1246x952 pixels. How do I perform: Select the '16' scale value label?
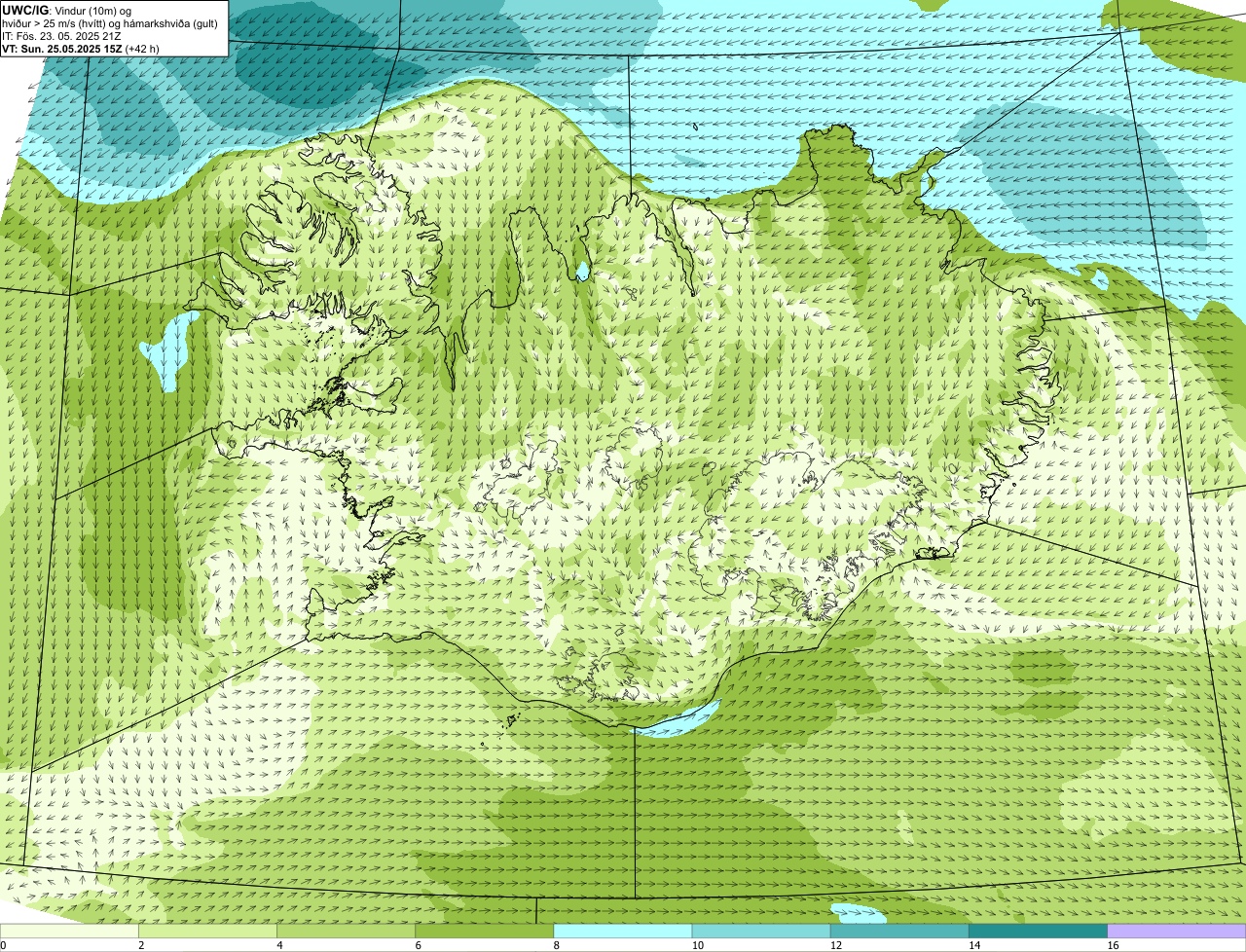pyautogui.click(x=1113, y=945)
